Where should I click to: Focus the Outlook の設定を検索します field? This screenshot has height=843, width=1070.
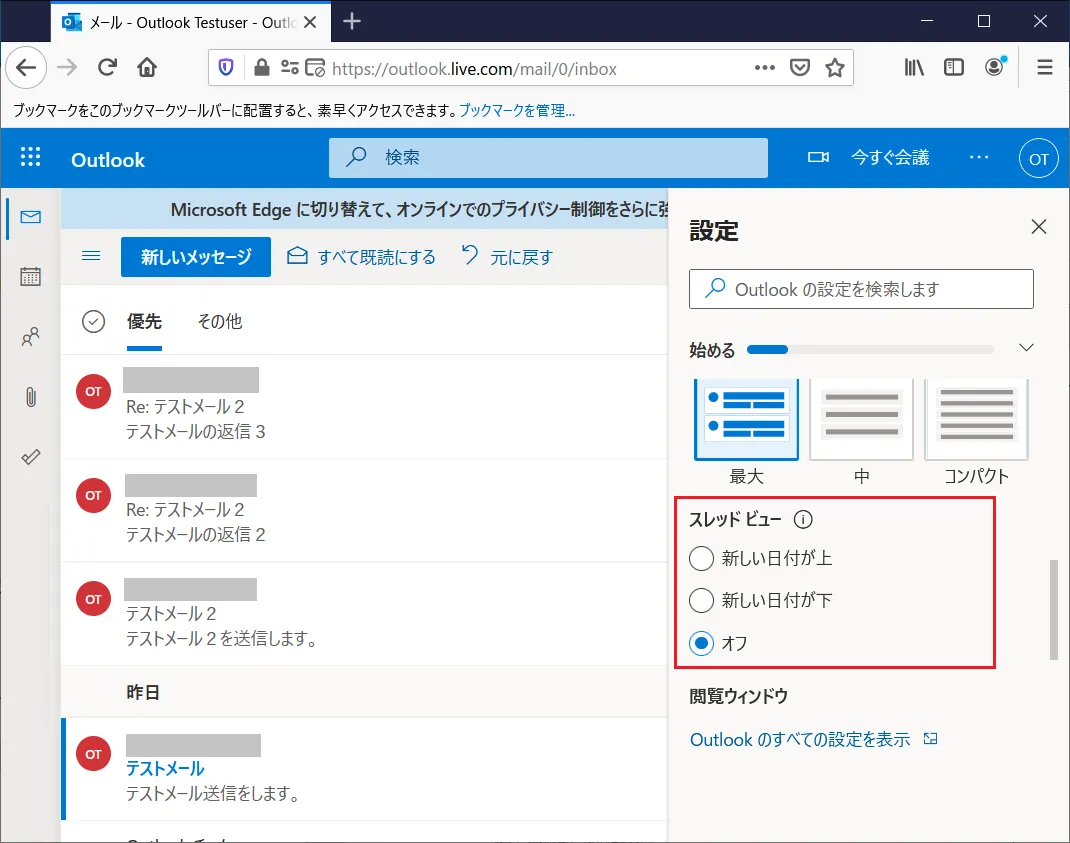point(861,289)
